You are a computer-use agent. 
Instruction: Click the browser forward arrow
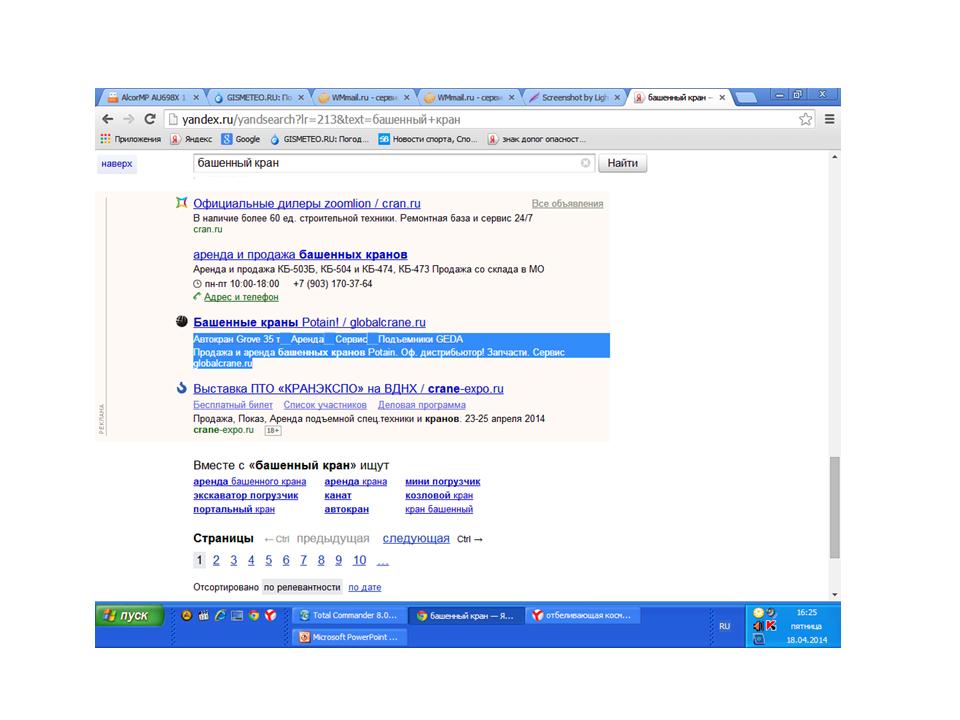coord(129,119)
